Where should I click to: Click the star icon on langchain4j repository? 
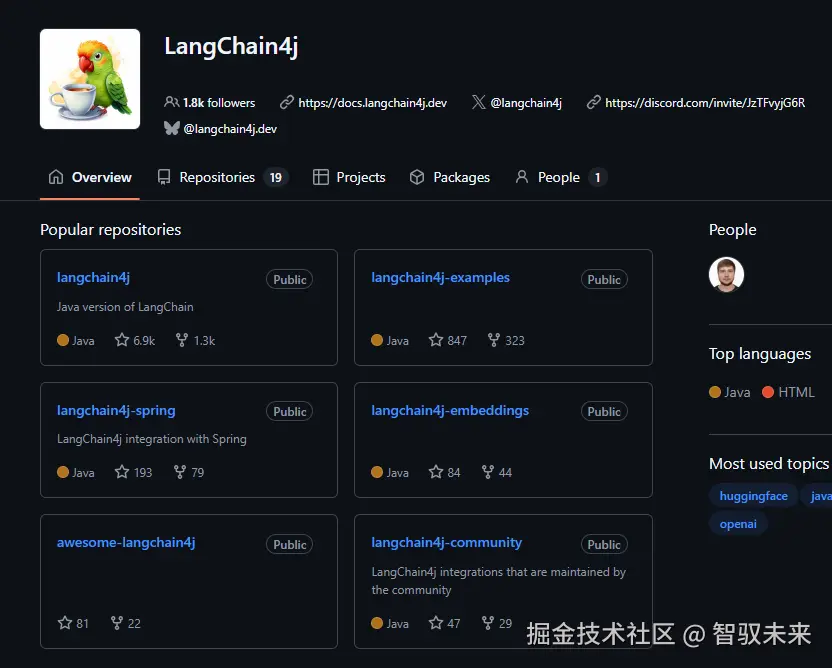119,340
